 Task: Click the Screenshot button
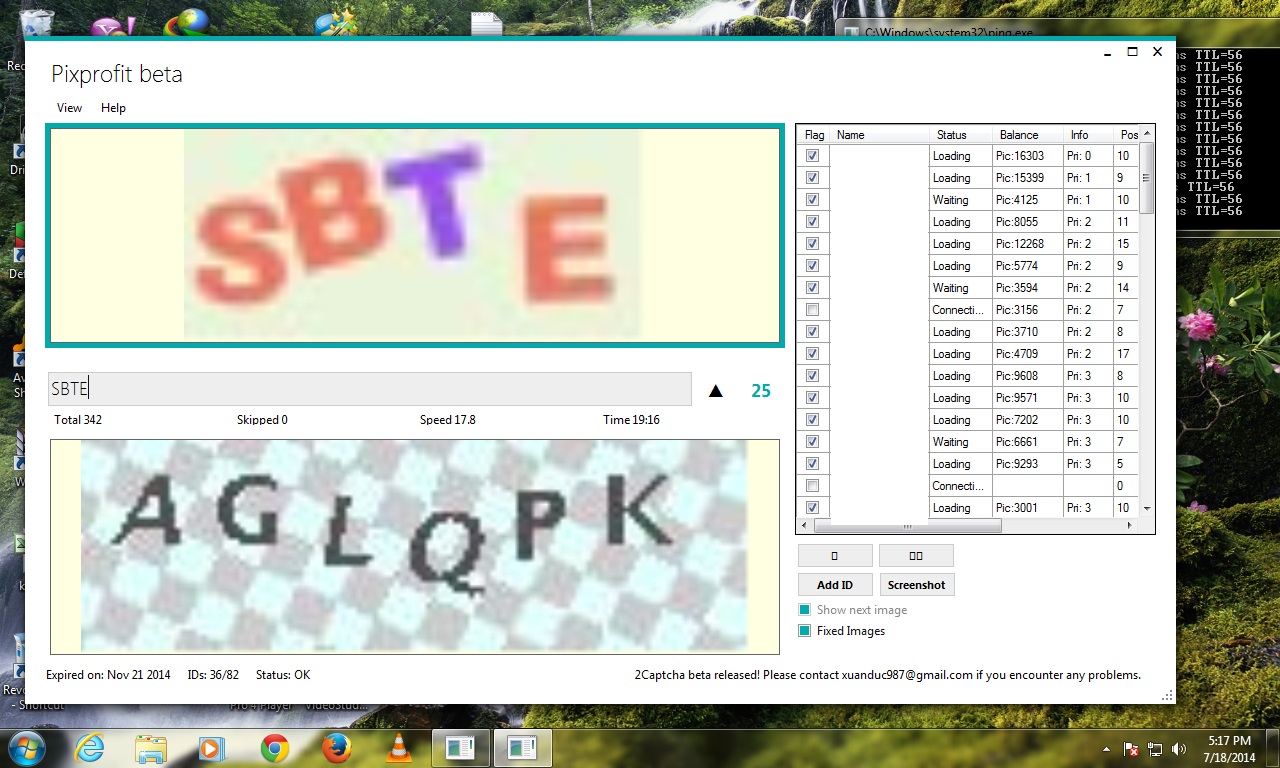click(x=917, y=585)
